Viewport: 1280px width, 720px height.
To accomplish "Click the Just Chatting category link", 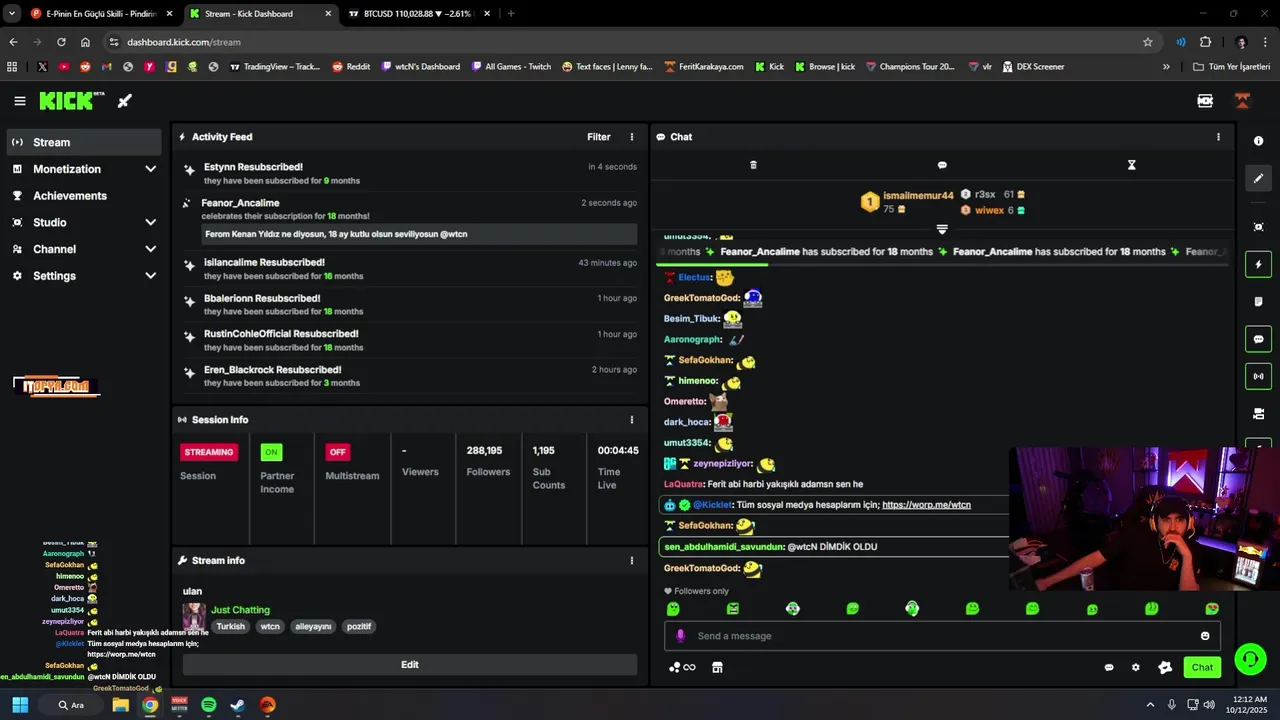I will pos(240,610).
